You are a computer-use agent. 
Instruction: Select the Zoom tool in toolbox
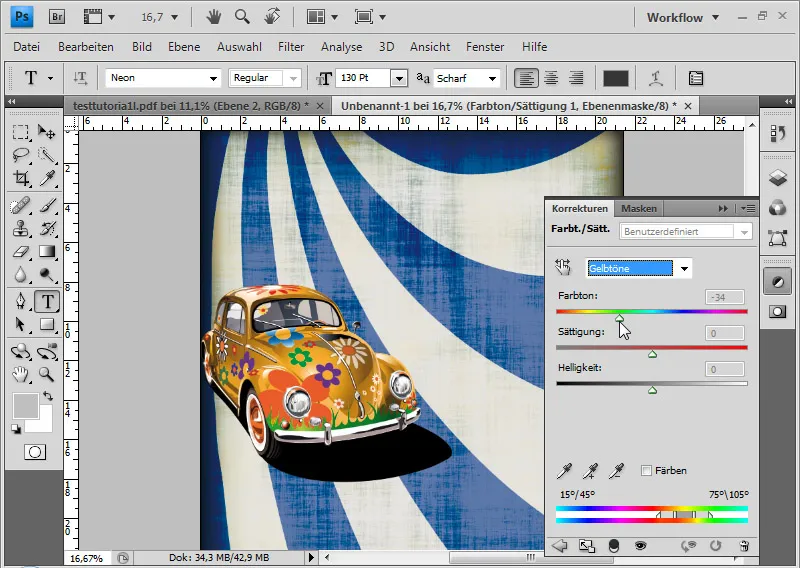click(46, 375)
